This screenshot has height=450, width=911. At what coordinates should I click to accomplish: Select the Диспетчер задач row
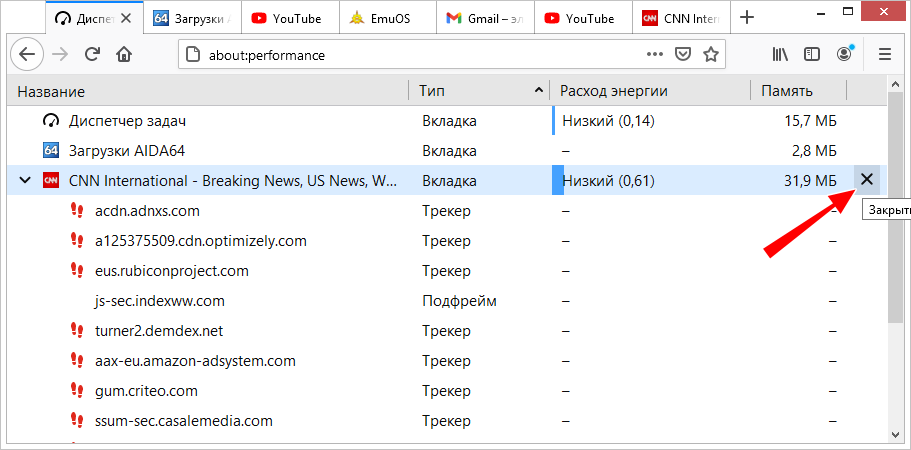tap(447, 121)
